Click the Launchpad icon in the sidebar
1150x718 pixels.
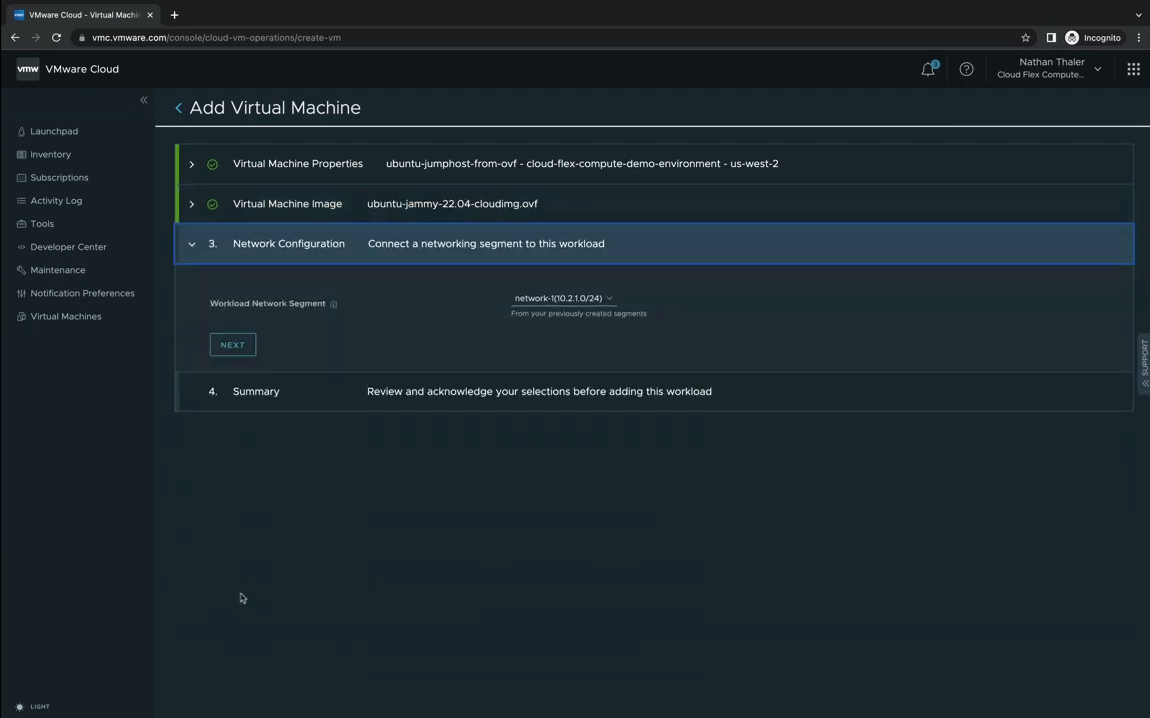point(21,131)
